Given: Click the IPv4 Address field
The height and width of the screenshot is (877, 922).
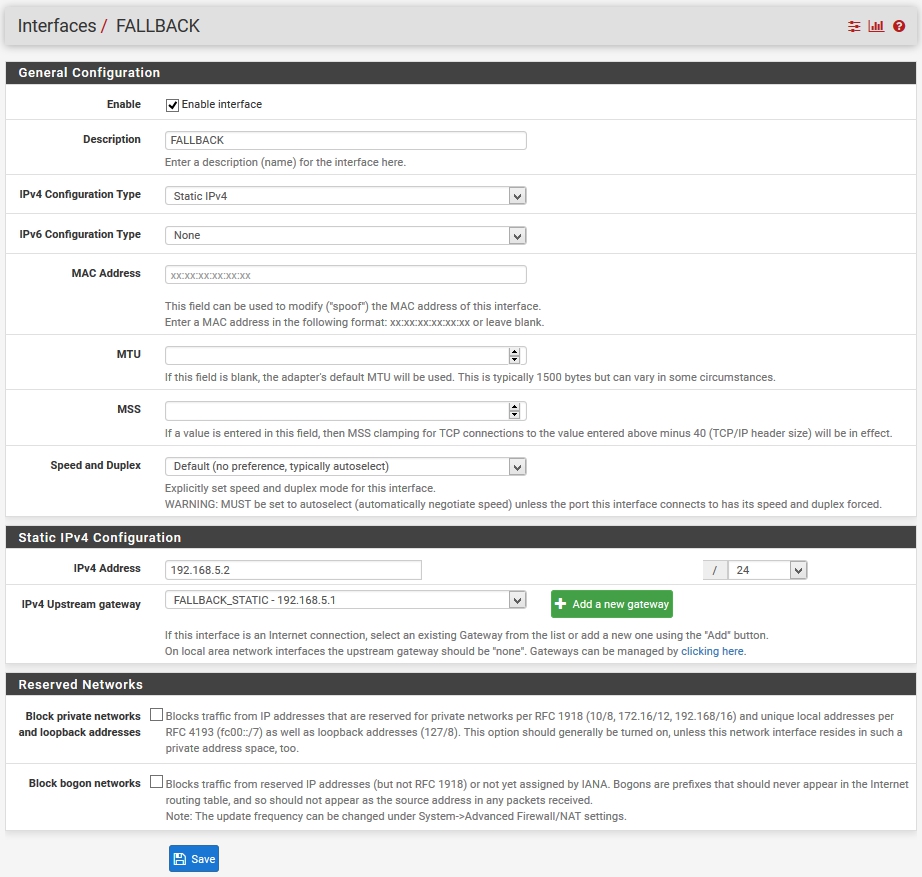Looking at the screenshot, I should pyautogui.click(x=293, y=570).
